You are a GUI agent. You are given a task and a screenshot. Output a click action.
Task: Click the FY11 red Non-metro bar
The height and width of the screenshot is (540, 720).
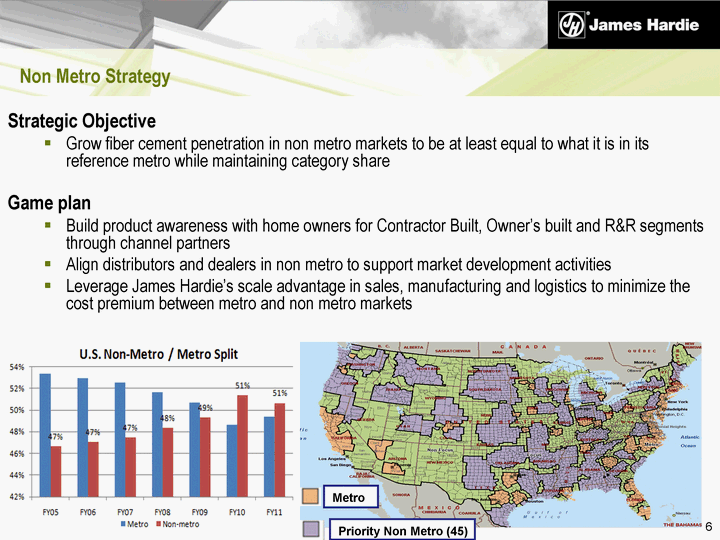pos(279,449)
